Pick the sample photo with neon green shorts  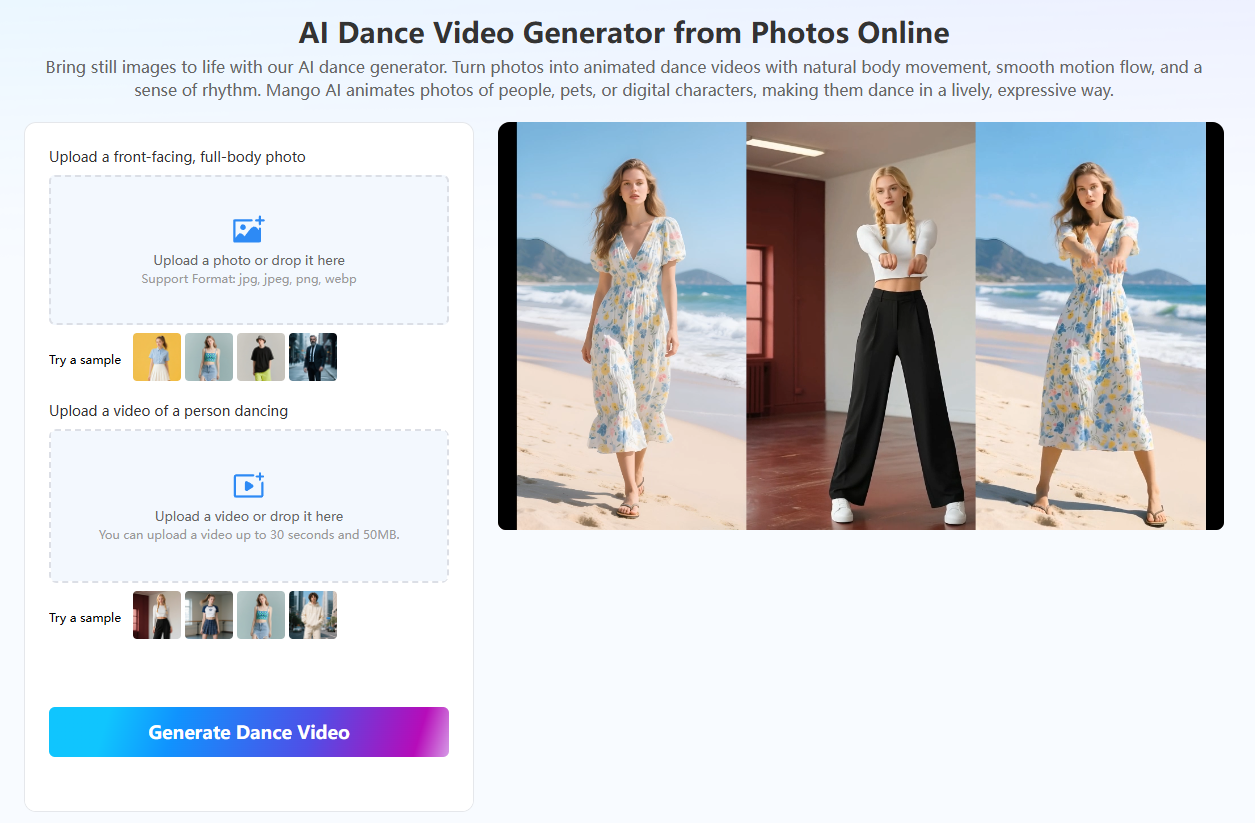(261, 357)
